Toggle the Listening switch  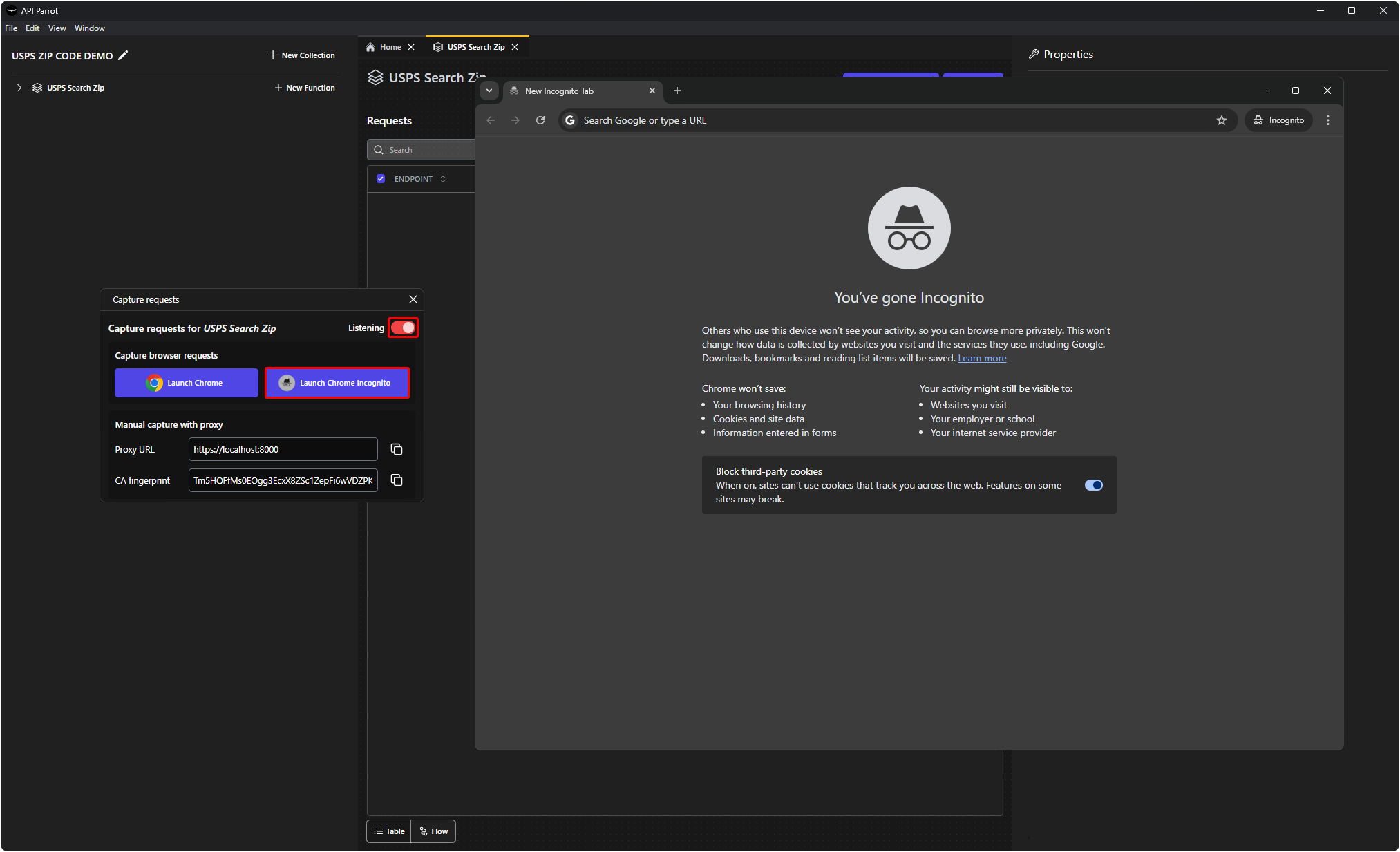coord(404,328)
